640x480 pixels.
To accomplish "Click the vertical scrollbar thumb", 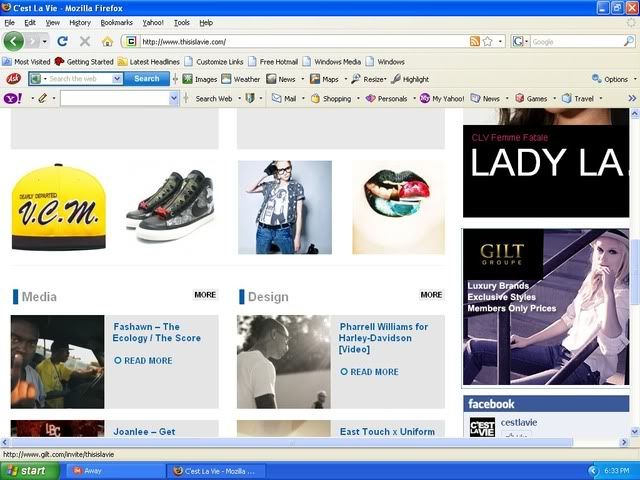I will tap(635, 272).
